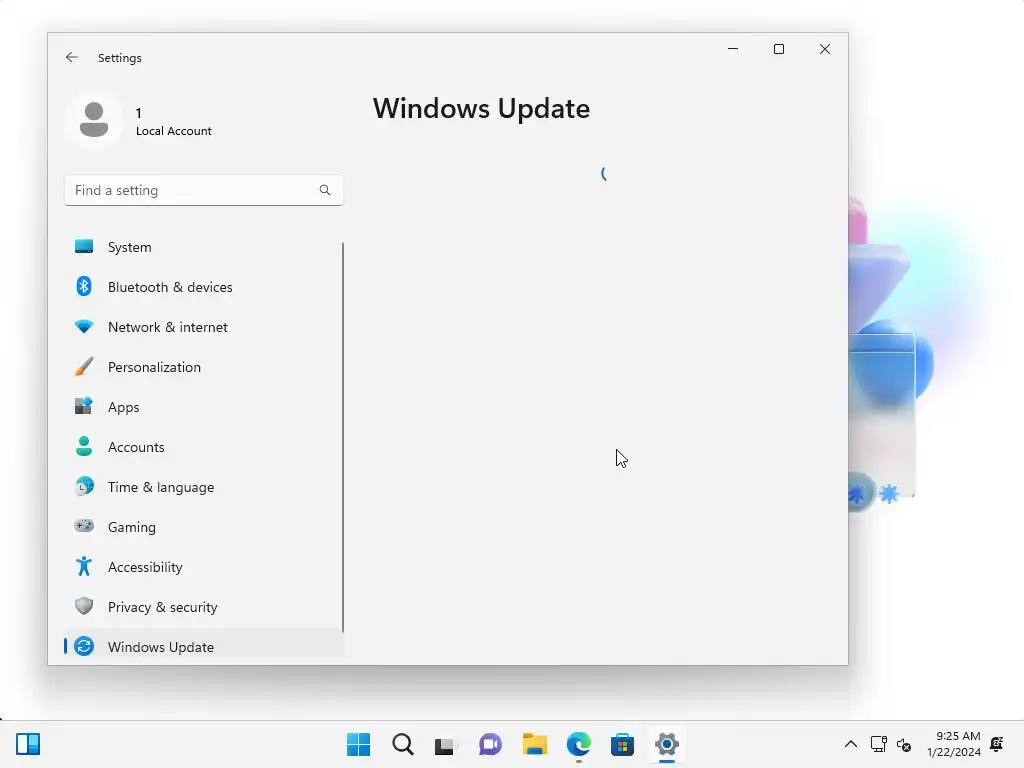Close the Settings window
1024x768 pixels.
[825, 49]
